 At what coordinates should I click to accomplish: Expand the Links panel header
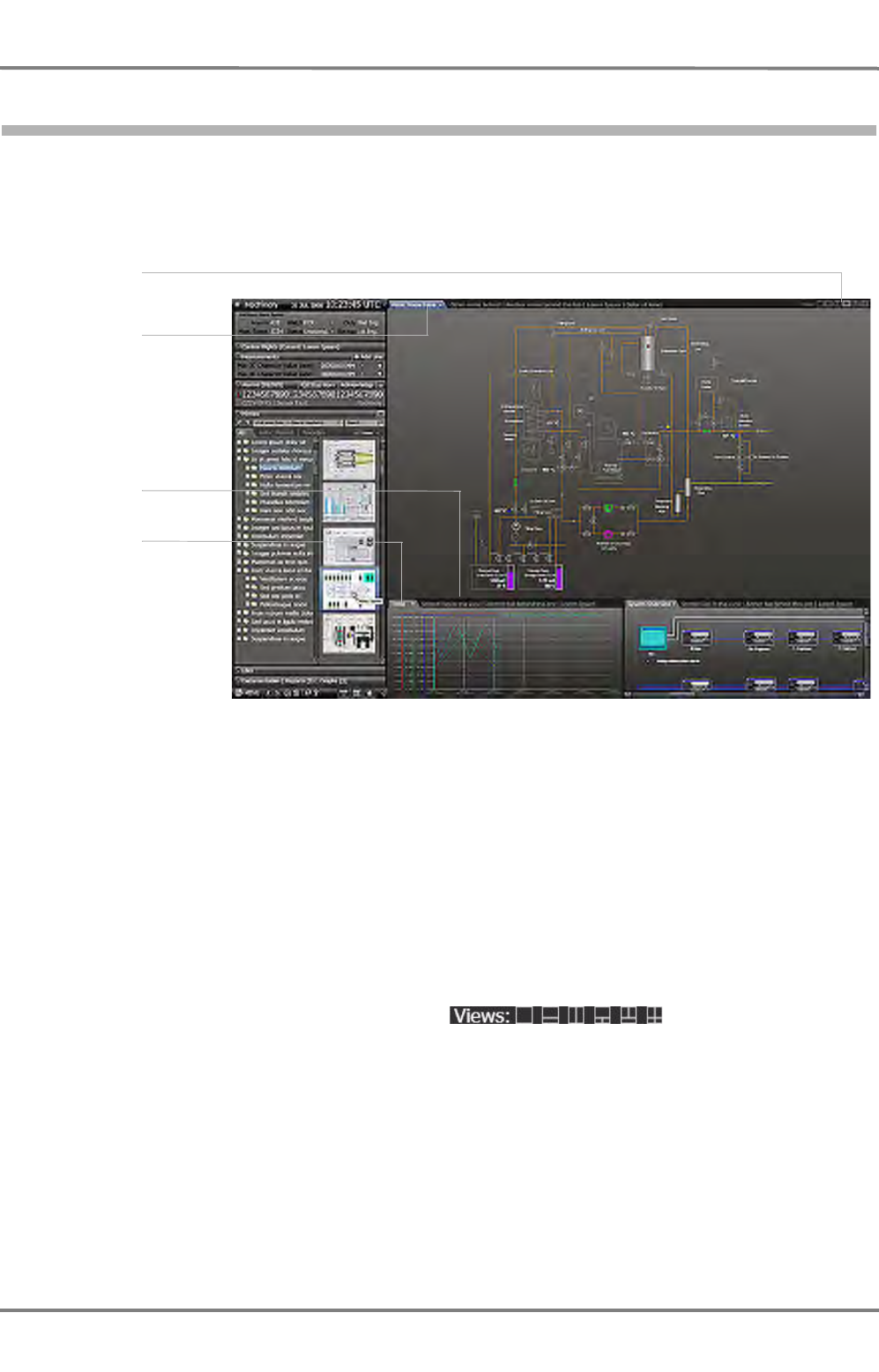coord(309,670)
